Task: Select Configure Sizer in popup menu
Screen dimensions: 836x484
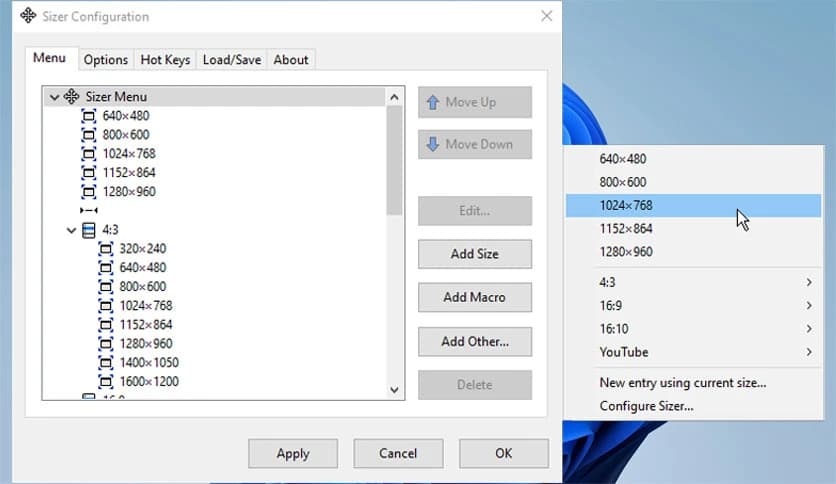Action: point(693,406)
